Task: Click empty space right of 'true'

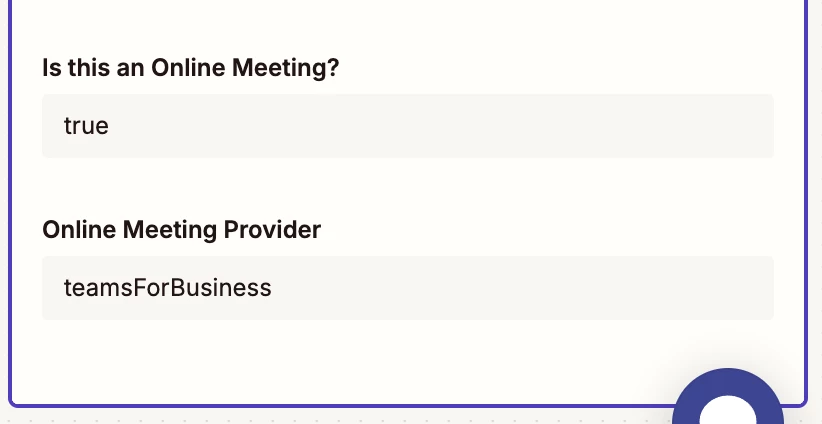Action: pos(440,126)
